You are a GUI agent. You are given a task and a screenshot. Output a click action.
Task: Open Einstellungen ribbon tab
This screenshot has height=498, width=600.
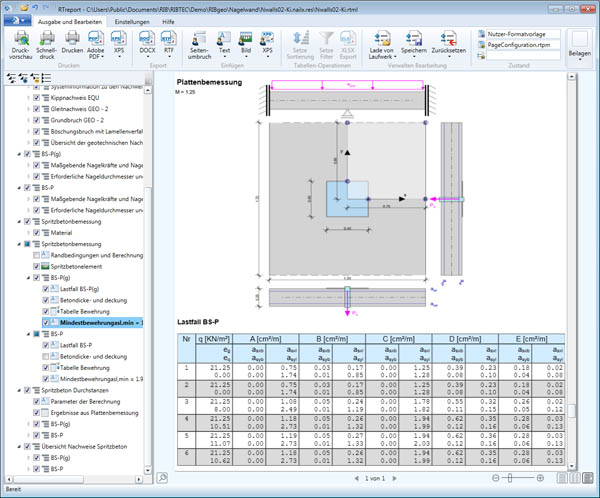(x=132, y=22)
